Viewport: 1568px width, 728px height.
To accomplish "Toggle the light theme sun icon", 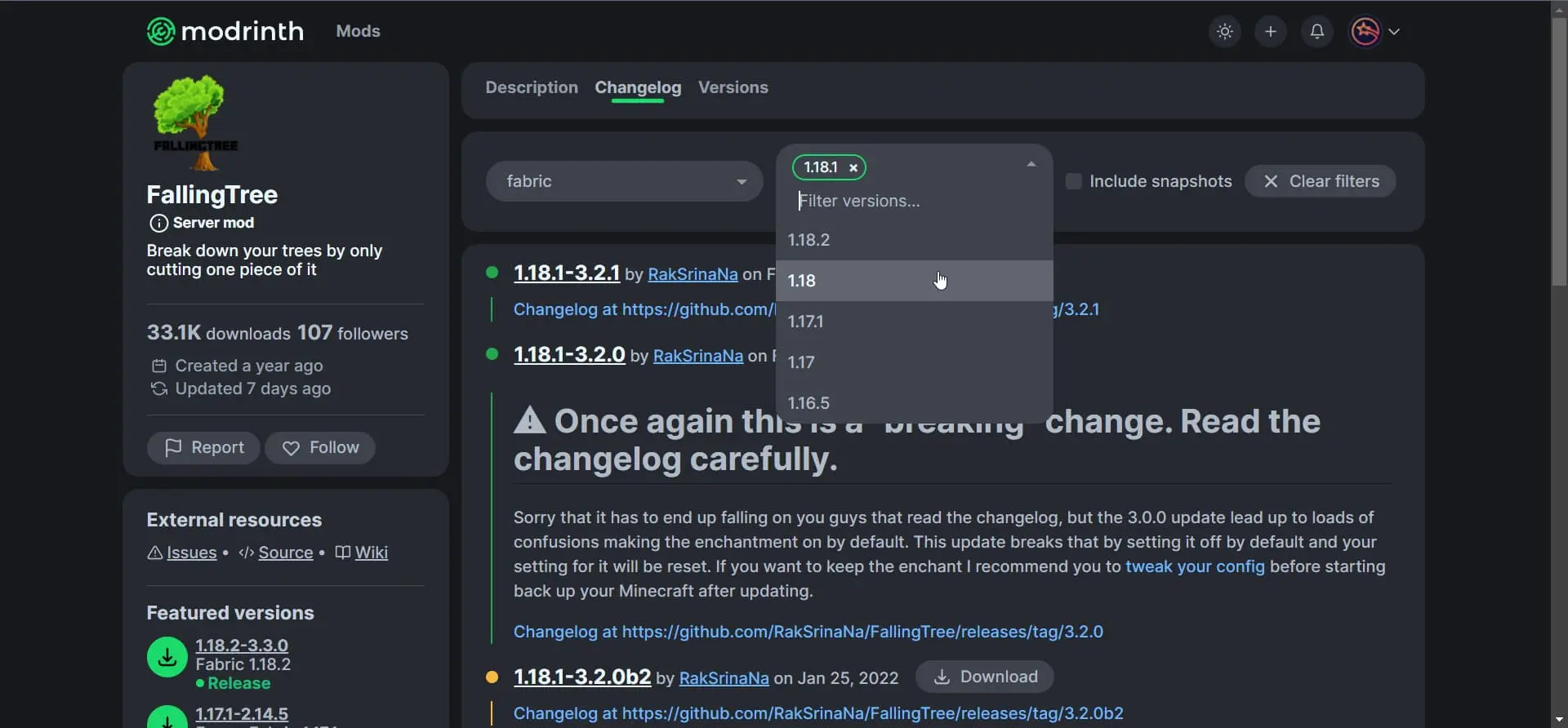I will (x=1224, y=32).
